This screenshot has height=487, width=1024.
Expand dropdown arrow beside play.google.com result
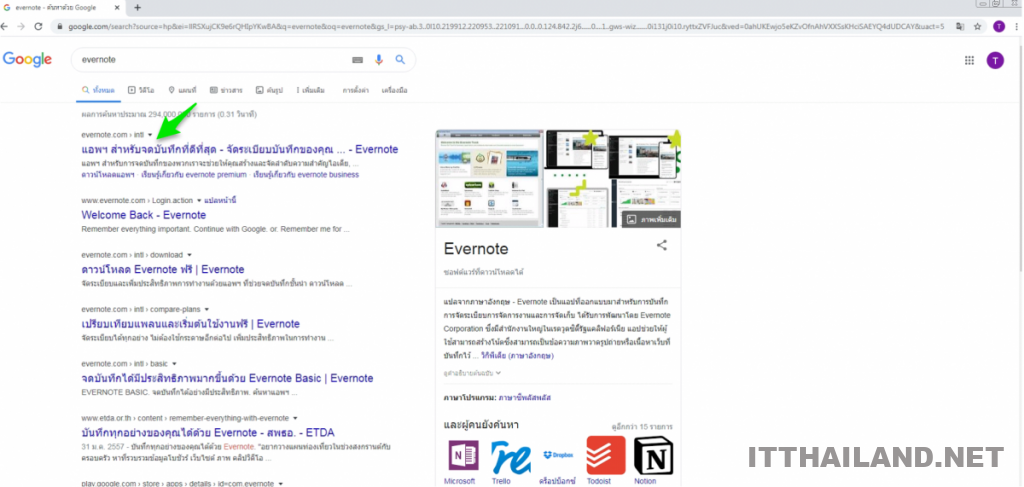(x=281, y=484)
